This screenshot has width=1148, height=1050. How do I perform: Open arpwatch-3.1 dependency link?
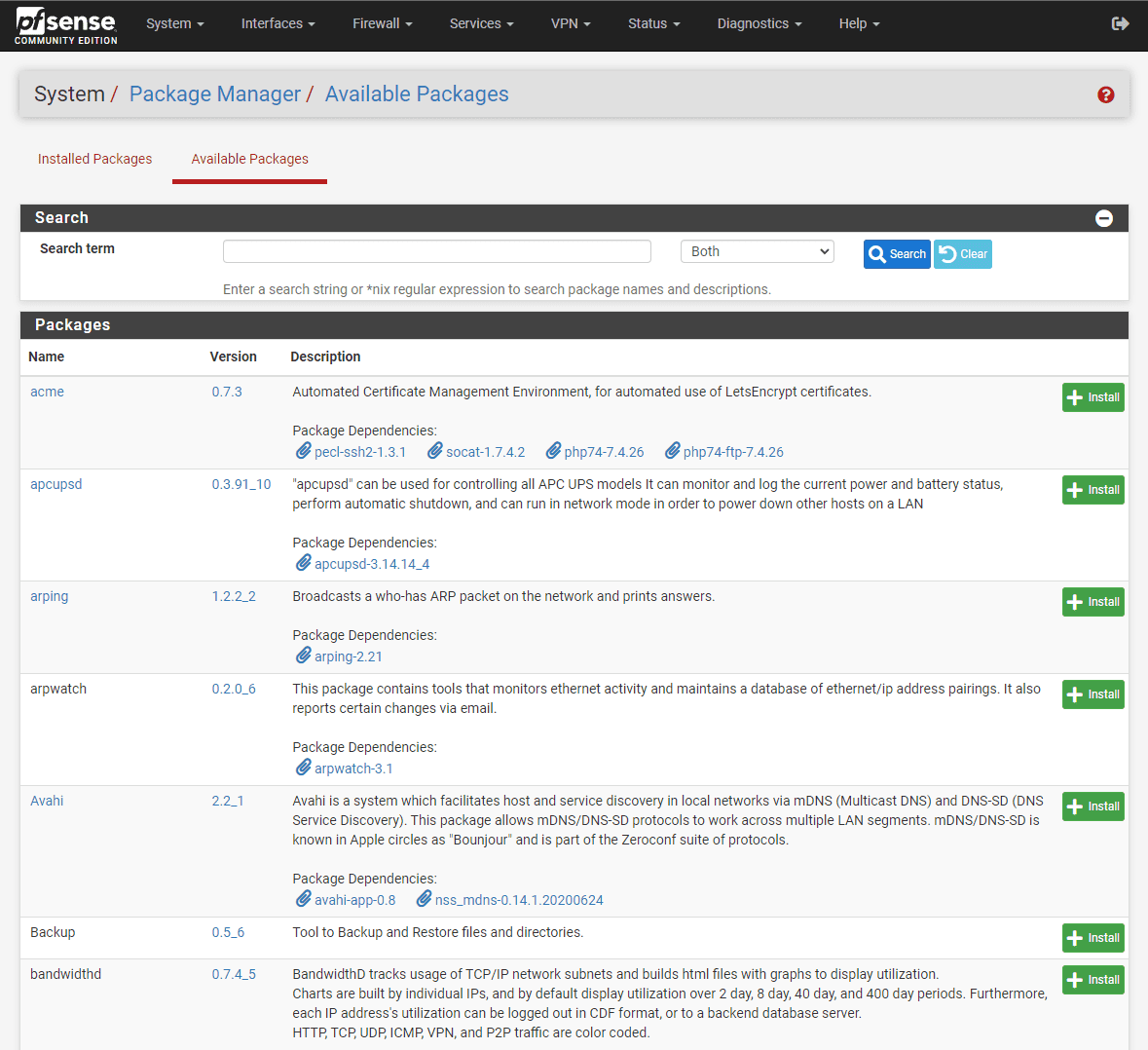353,769
